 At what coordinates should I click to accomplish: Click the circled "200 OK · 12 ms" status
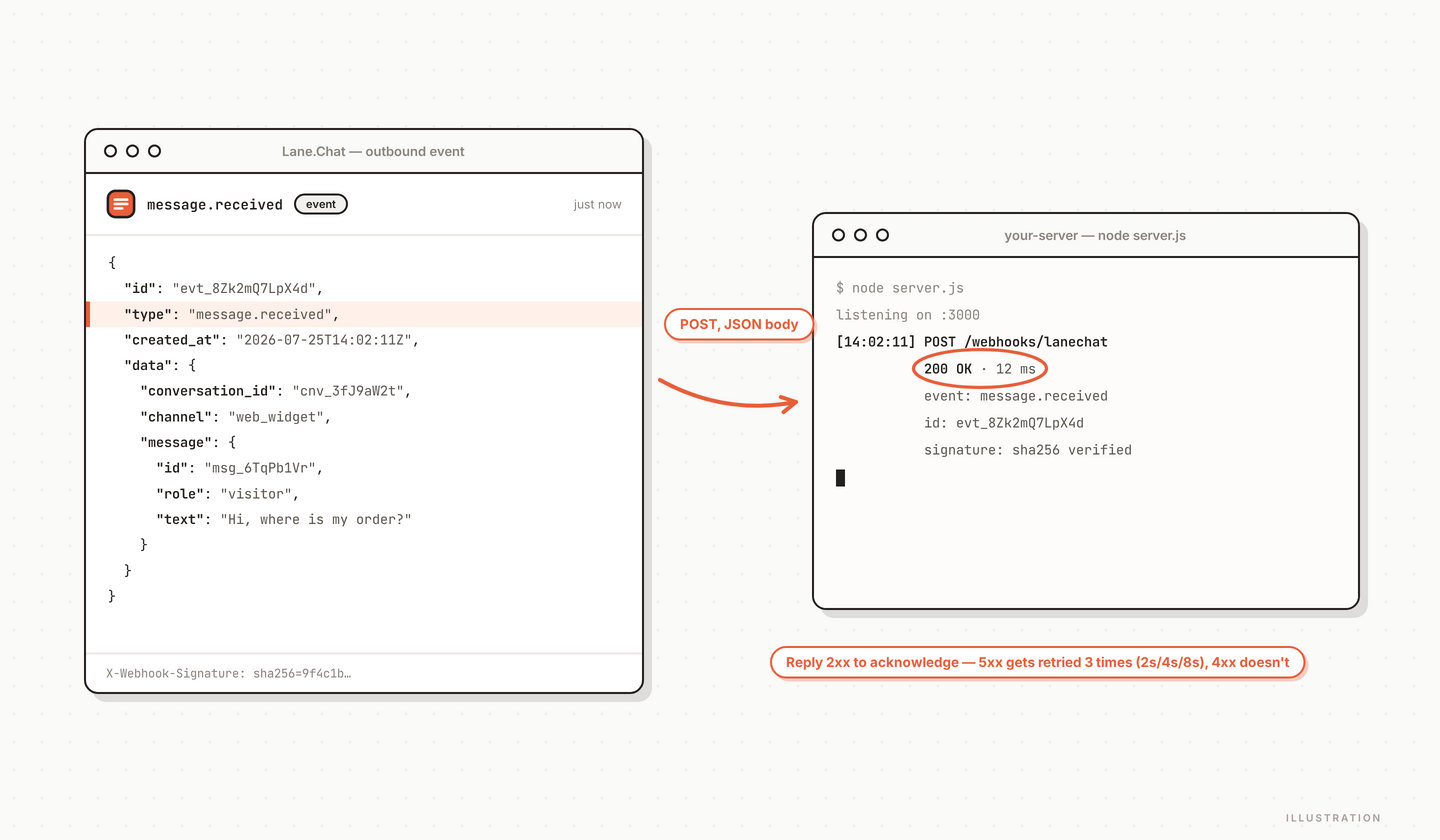click(x=980, y=369)
